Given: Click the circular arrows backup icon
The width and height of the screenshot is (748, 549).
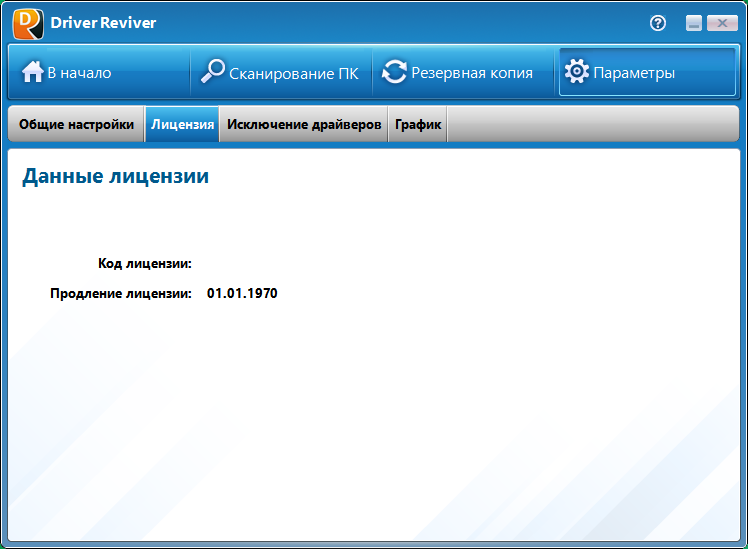Looking at the screenshot, I should (395, 72).
